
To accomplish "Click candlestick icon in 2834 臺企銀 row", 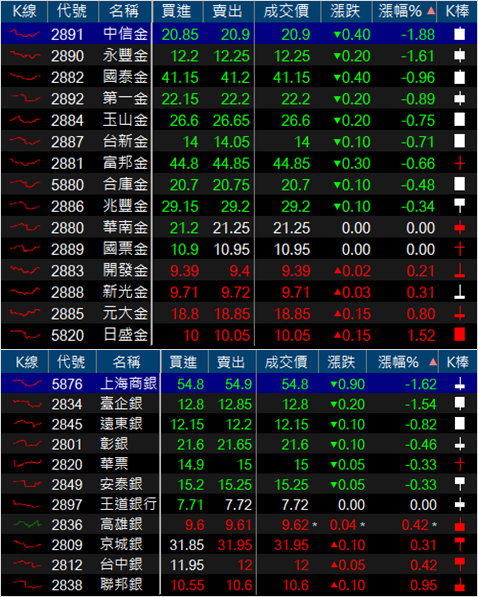I will pos(459,404).
